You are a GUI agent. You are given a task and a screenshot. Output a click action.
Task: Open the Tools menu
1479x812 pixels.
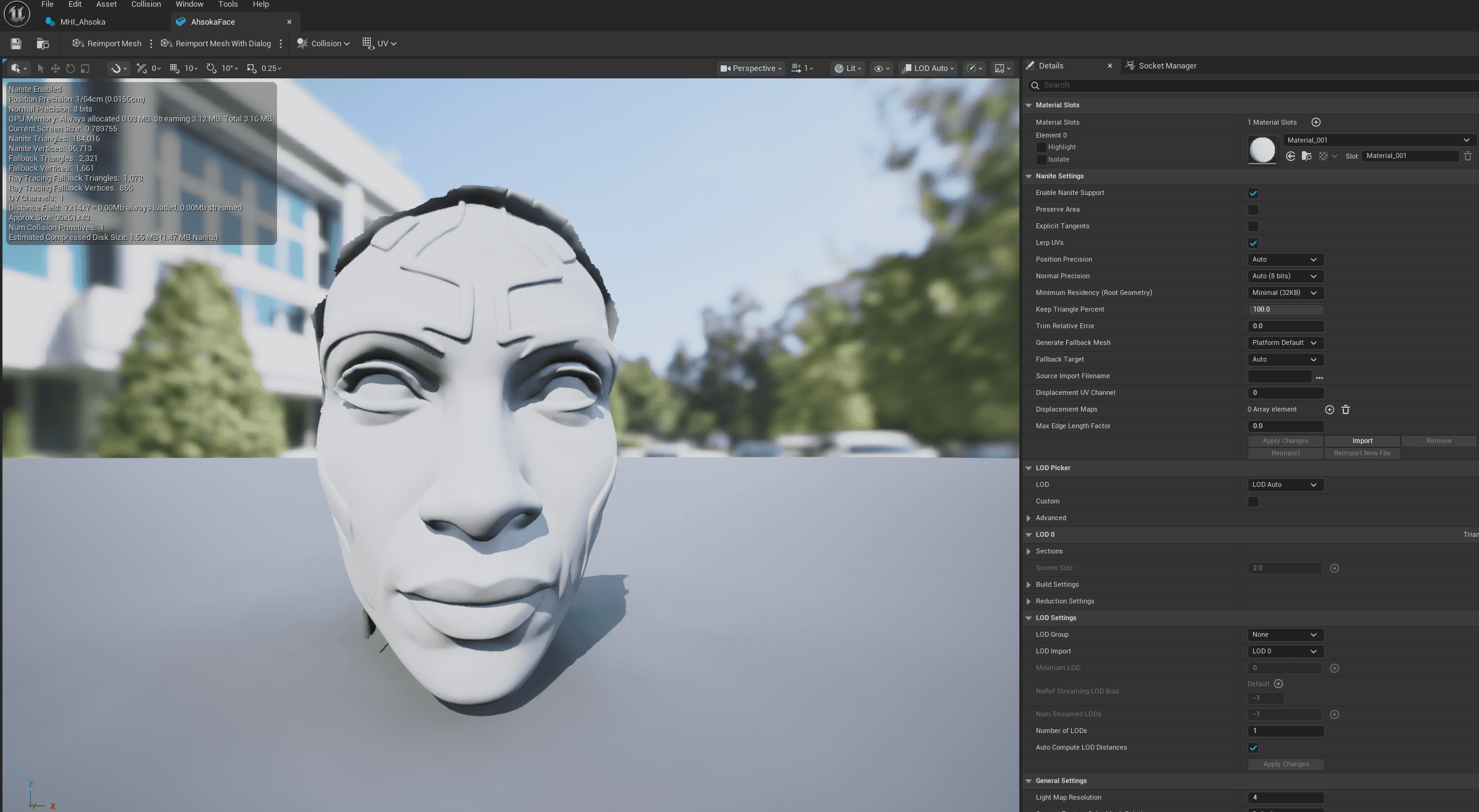[x=228, y=4]
